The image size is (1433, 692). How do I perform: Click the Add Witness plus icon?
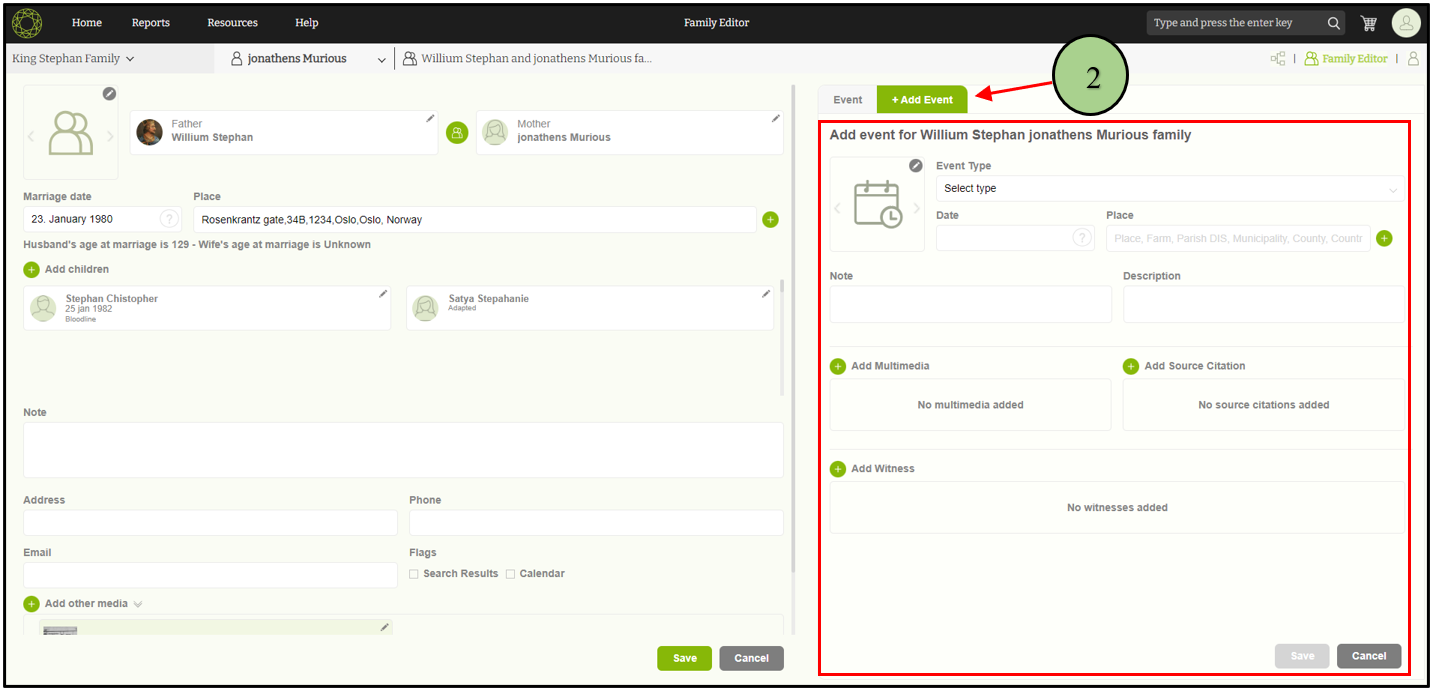pyautogui.click(x=838, y=469)
